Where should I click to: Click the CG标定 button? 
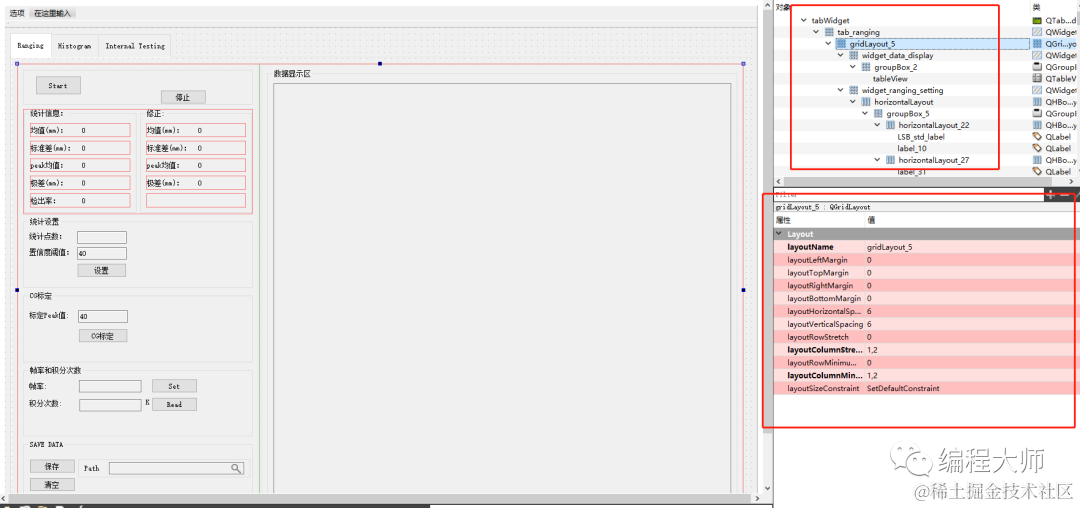103,336
